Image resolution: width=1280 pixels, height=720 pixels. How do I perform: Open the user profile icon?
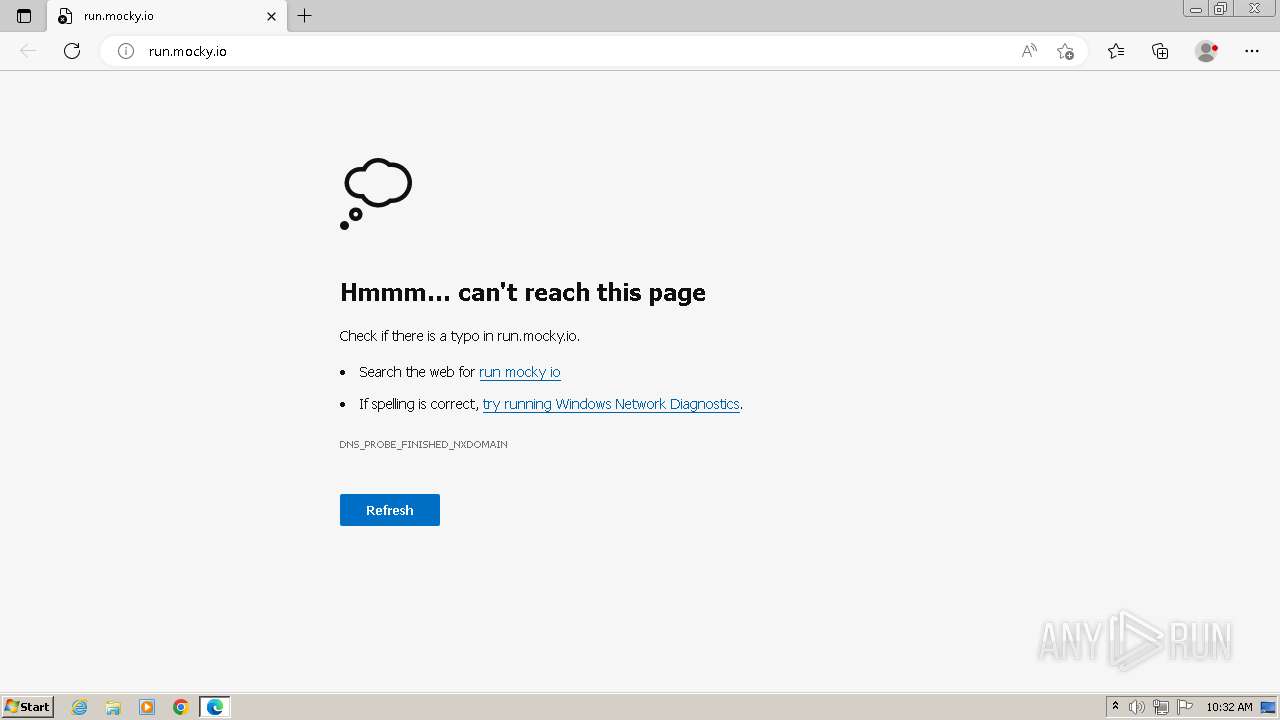point(1207,51)
